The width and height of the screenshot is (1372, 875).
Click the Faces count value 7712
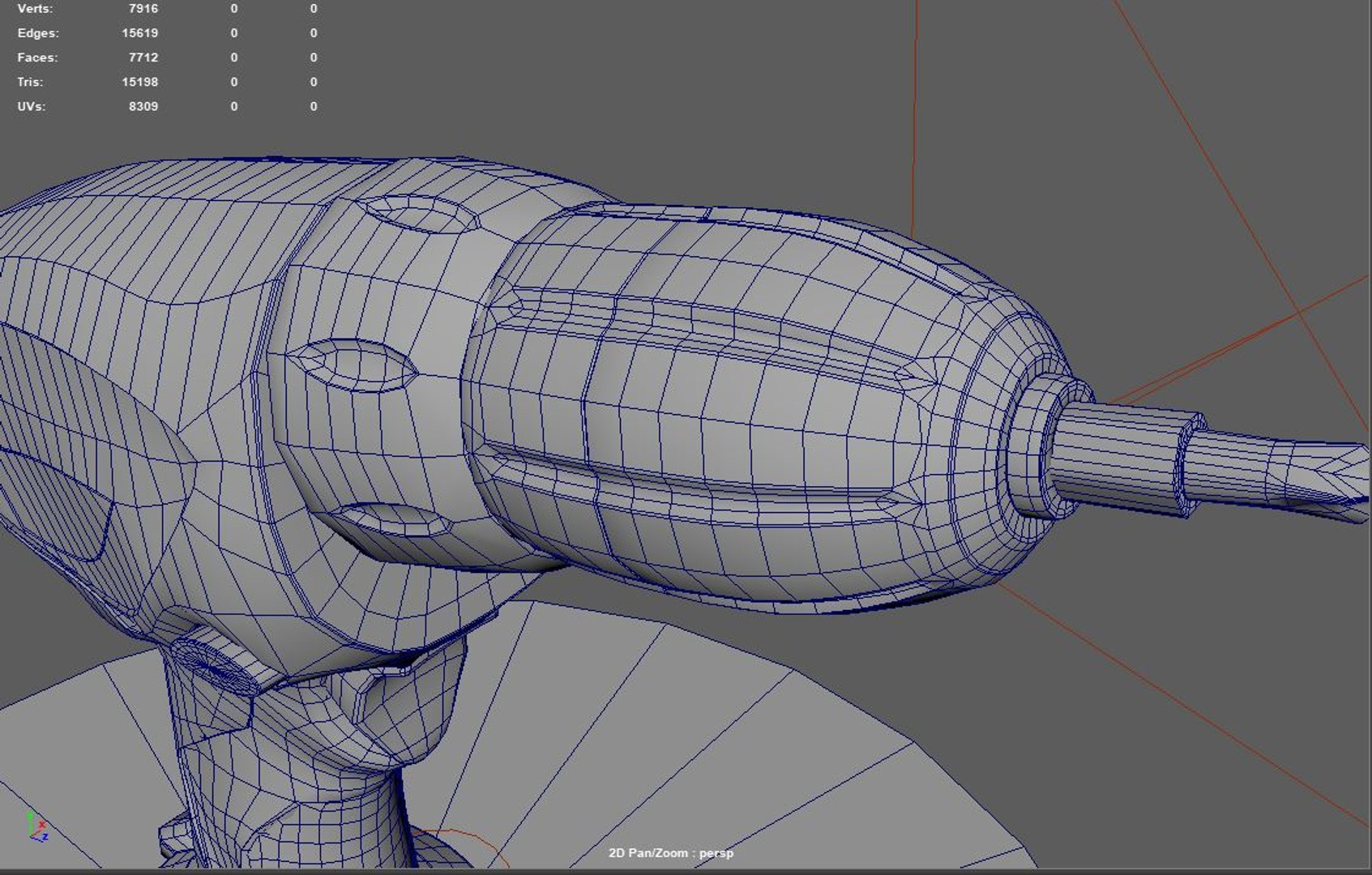click(x=143, y=58)
